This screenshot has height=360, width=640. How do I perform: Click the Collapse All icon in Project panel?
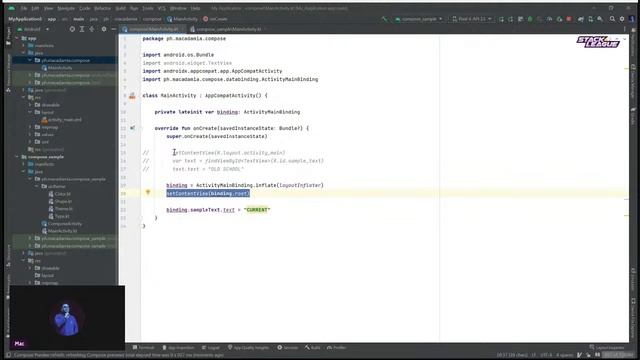92,29
